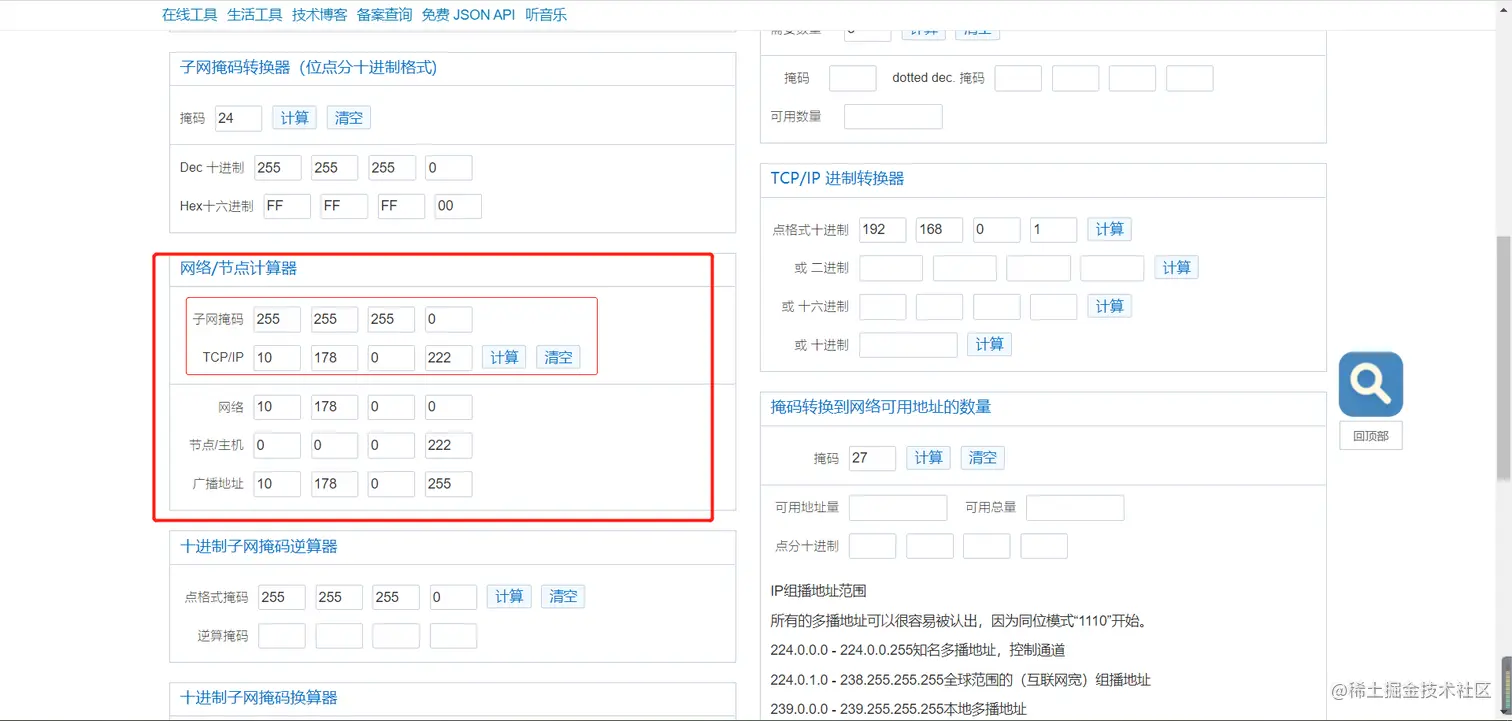Click the 或 十进制 input field
Screen dimensions: 1512x721
click(908, 345)
